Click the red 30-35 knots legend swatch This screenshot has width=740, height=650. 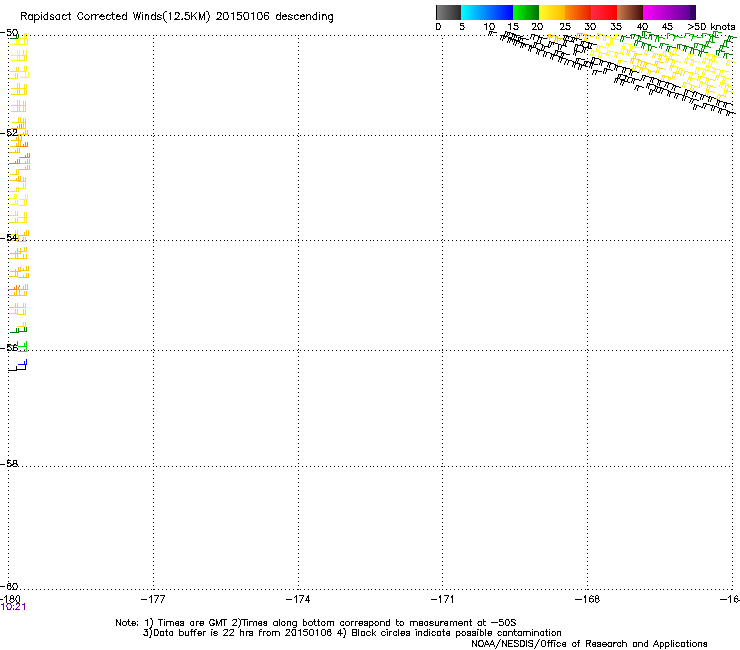604,12
